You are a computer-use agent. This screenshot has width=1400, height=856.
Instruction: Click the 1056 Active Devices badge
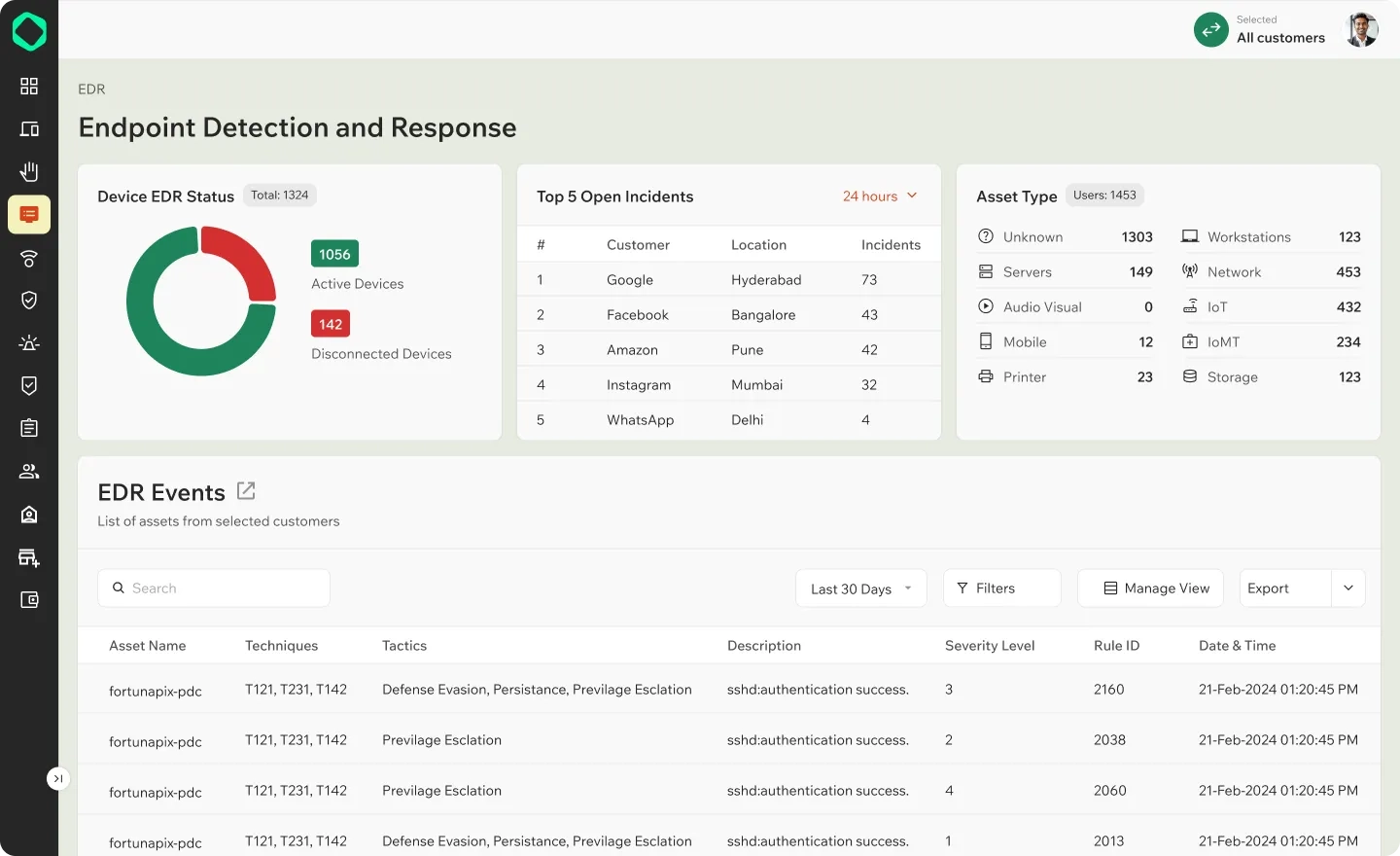click(334, 254)
